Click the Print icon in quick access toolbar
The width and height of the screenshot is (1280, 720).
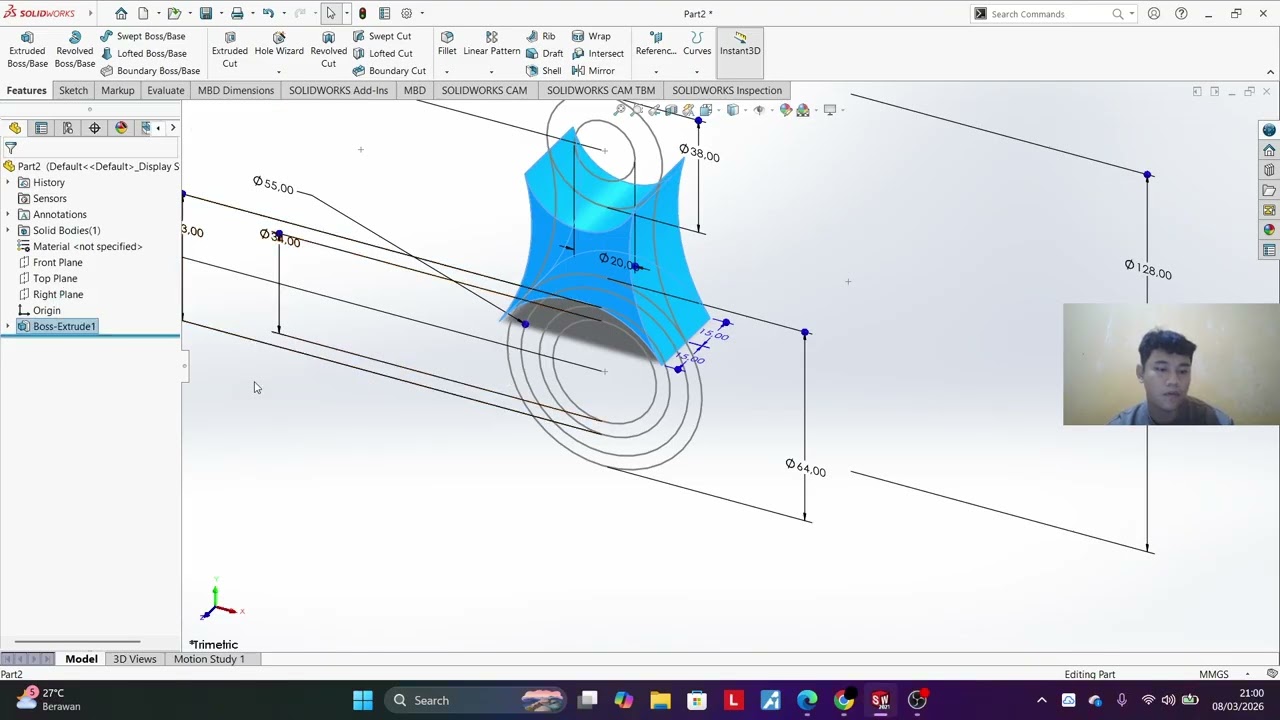click(x=237, y=14)
